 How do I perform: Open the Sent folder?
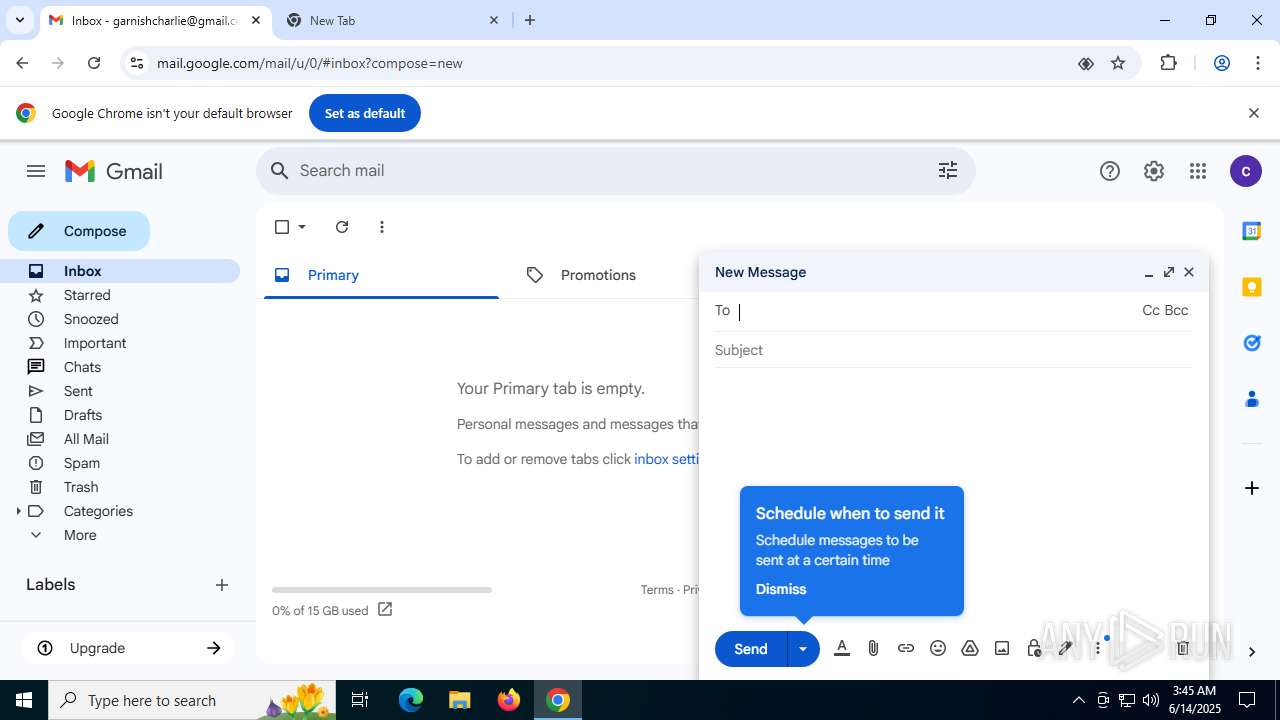coord(78,391)
